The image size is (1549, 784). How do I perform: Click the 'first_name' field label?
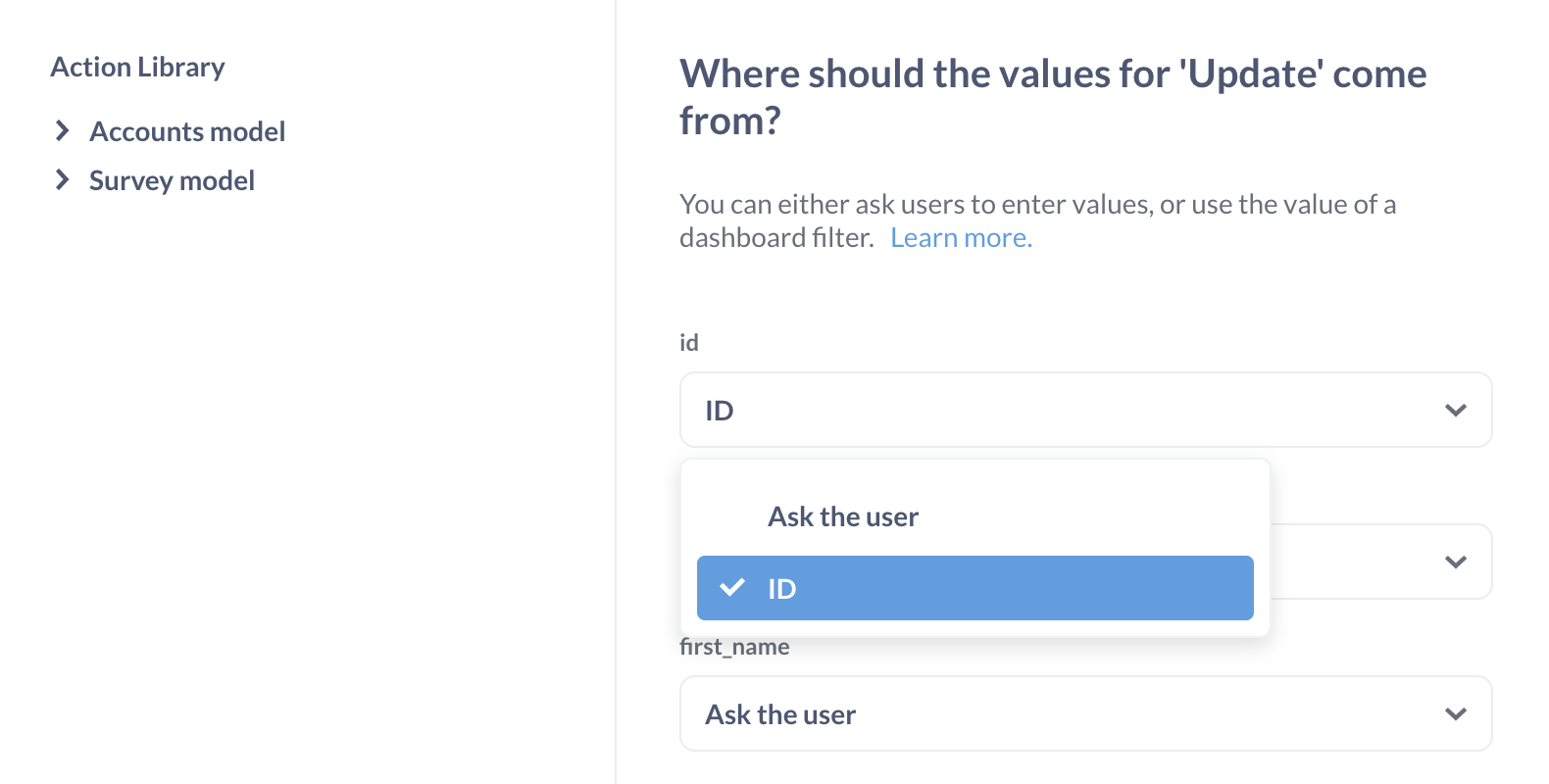pos(735,648)
